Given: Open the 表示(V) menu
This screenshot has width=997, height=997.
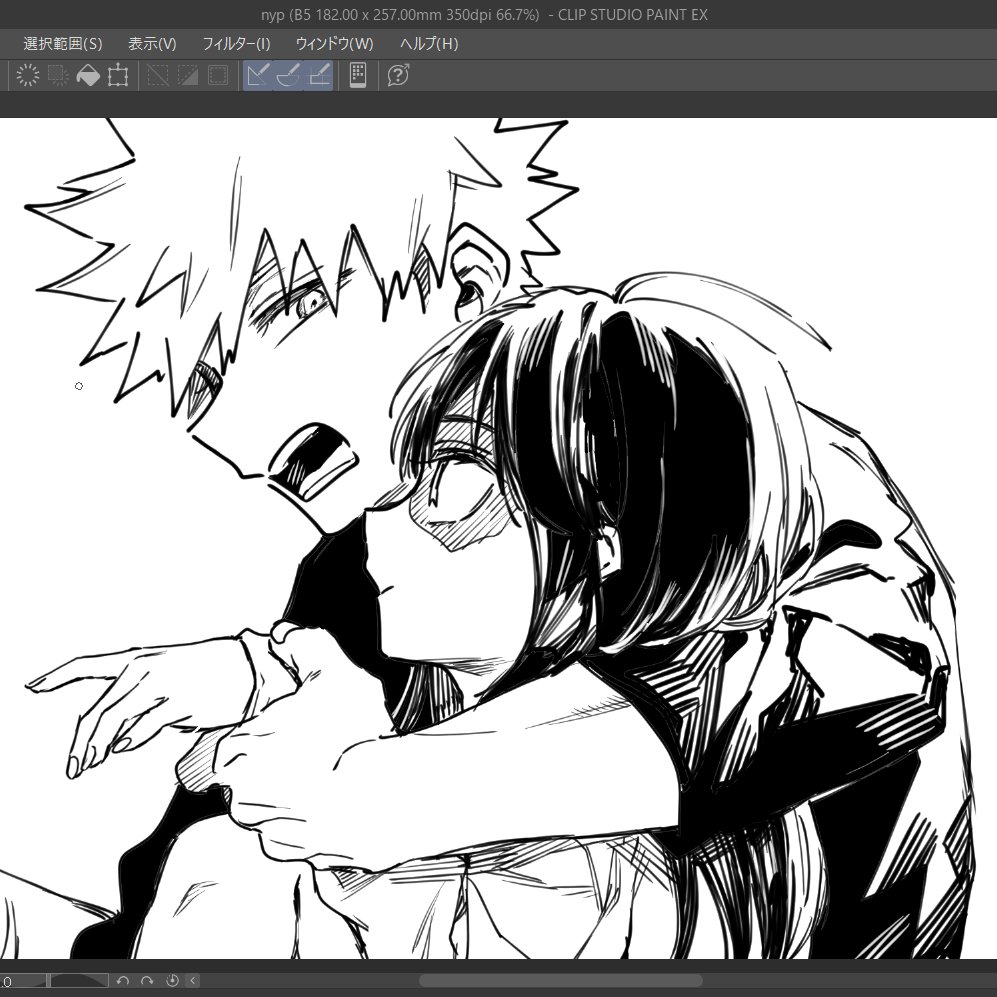Looking at the screenshot, I should [x=152, y=43].
